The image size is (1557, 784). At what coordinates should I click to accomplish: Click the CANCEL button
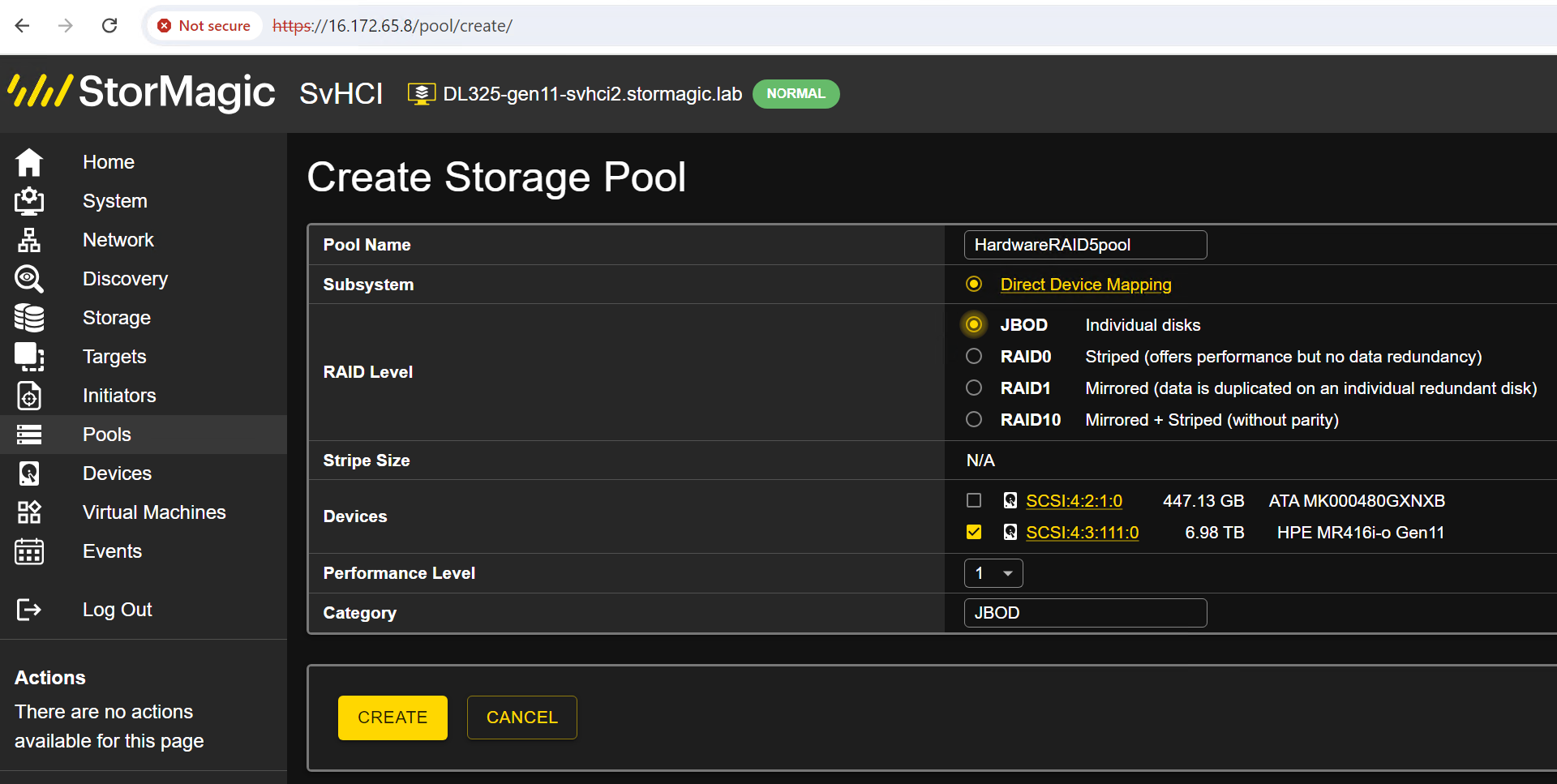(522, 718)
